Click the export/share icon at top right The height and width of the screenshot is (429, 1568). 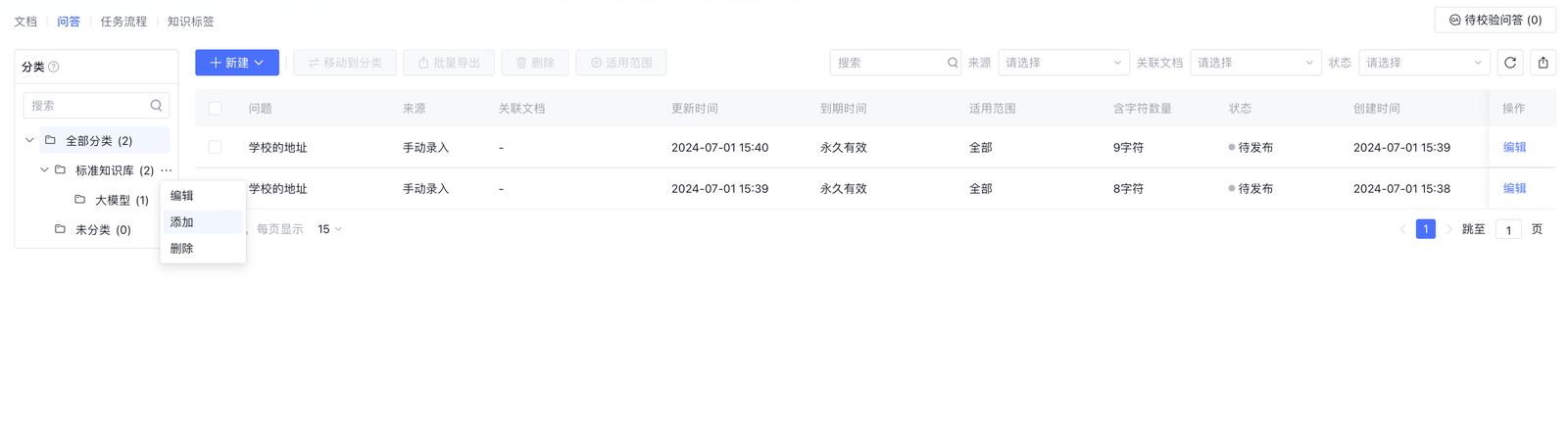(1543, 63)
